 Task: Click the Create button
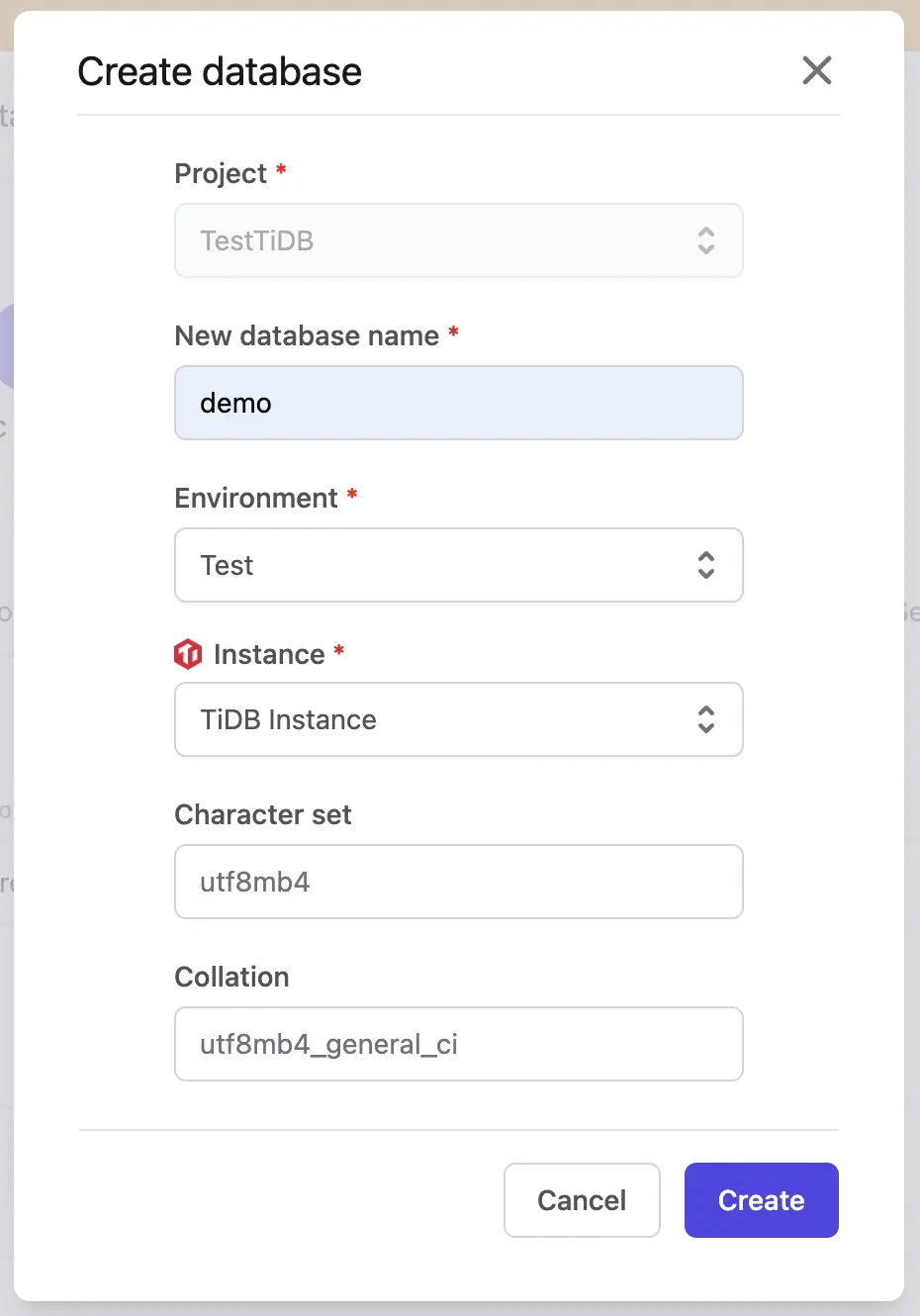coord(762,1200)
